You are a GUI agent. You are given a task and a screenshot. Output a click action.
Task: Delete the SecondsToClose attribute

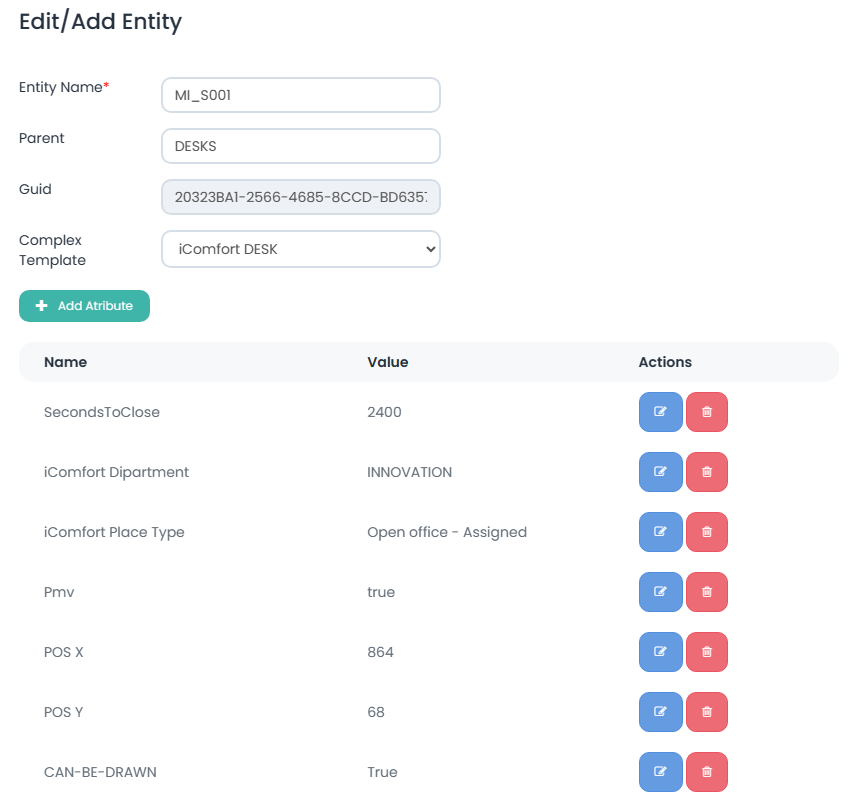[x=707, y=412]
